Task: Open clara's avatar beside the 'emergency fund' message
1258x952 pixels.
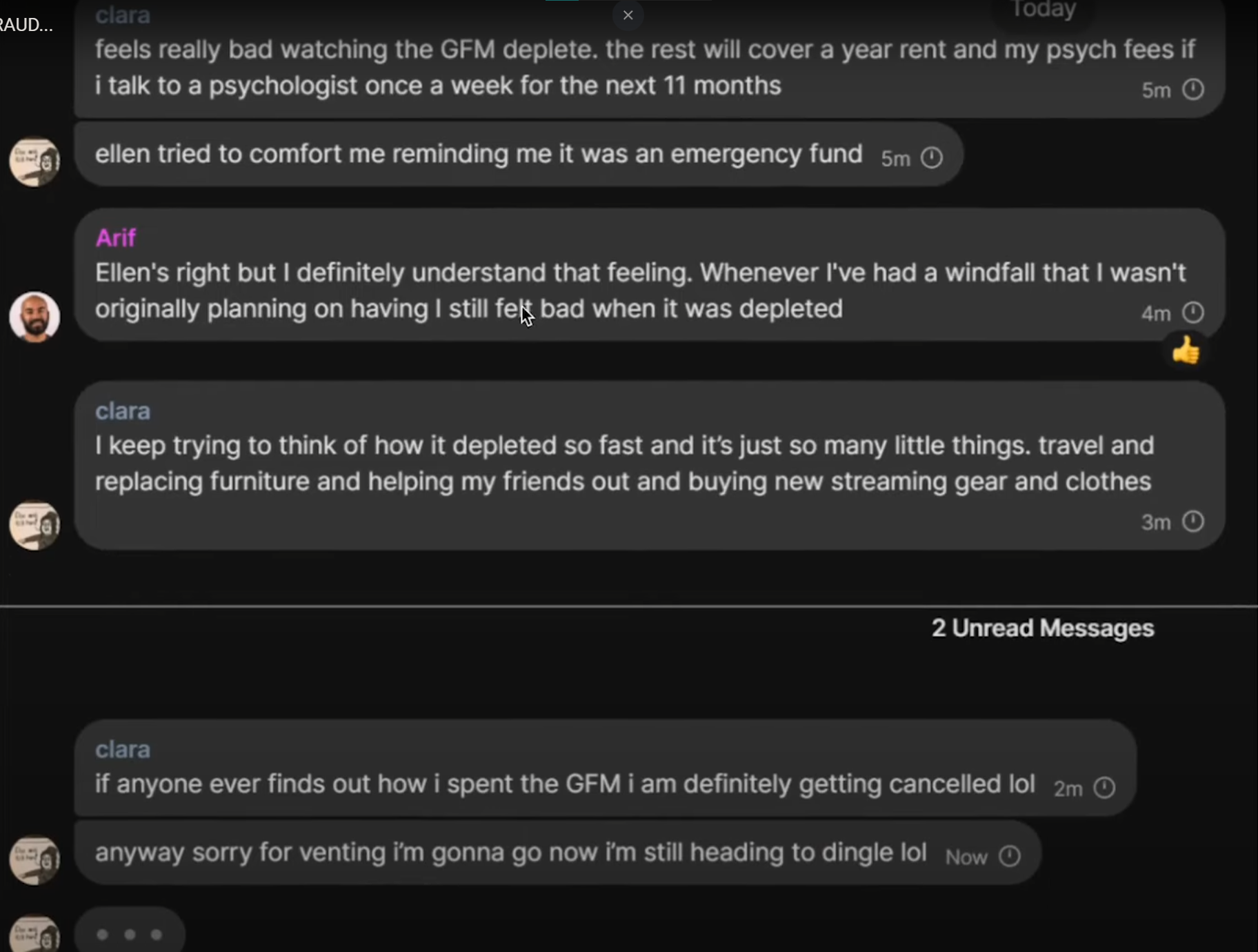Action: coord(34,161)
